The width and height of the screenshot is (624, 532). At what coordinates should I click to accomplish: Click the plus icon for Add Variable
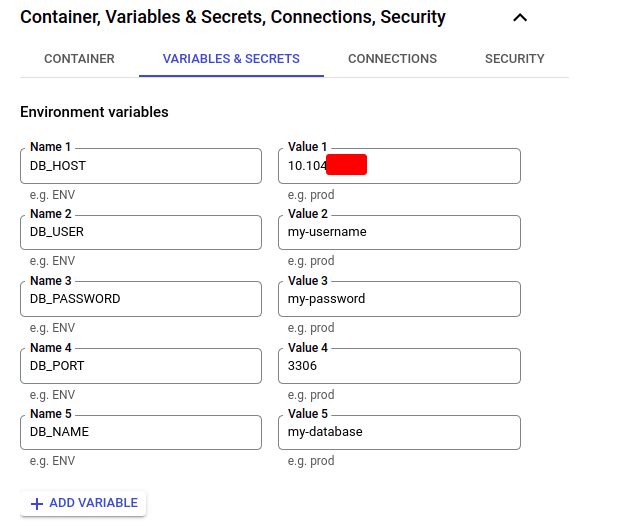37,503
